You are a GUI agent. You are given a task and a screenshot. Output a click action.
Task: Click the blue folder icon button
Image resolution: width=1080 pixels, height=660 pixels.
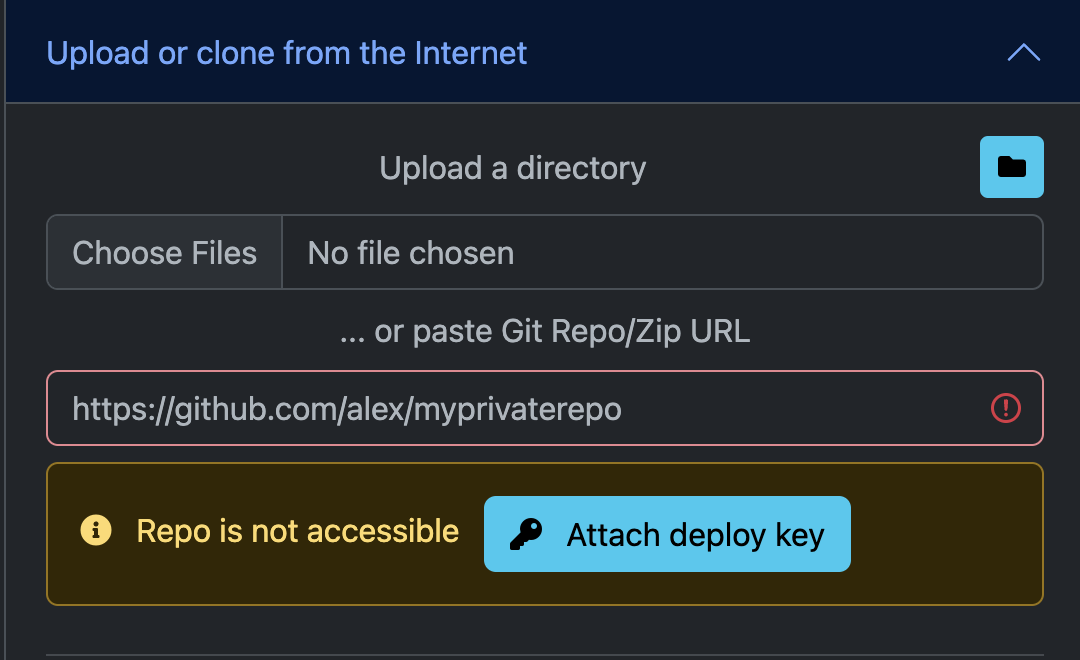click(1011, 167)
